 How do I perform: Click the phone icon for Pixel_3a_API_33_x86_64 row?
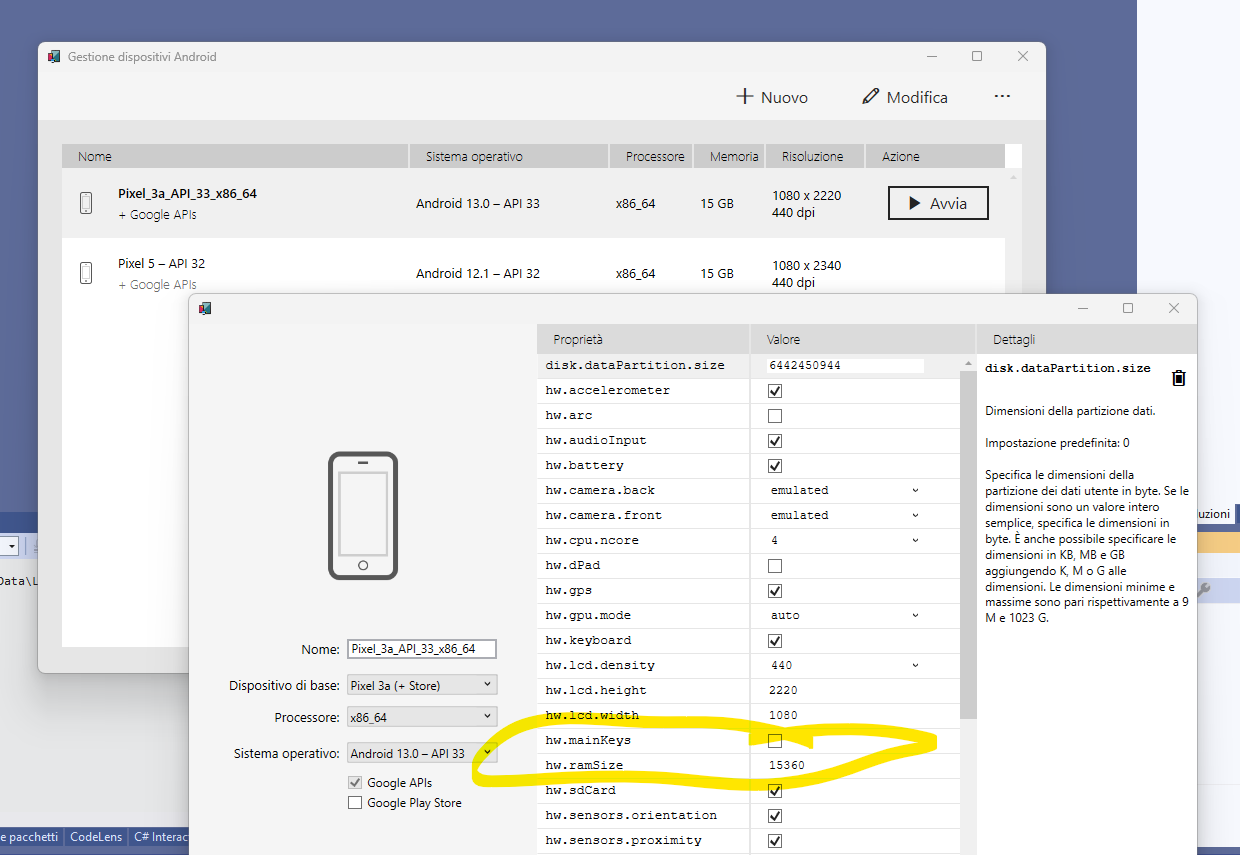coord(86,203)
